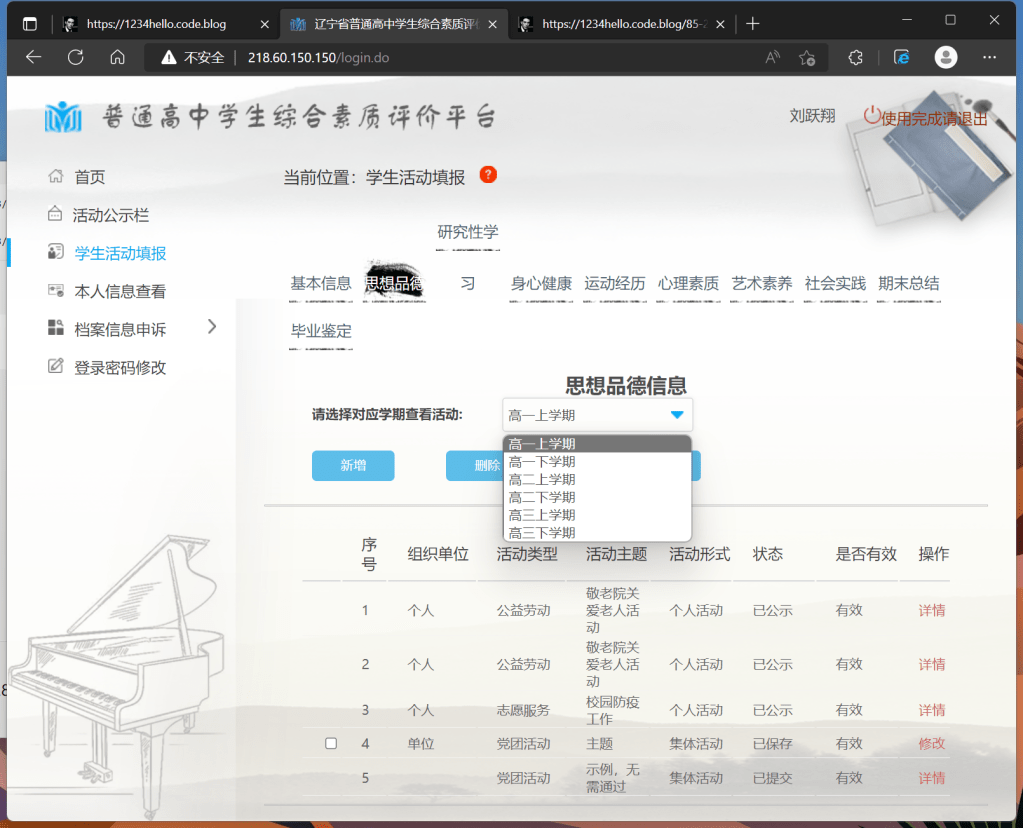The height and width of the screenshot is (828, 1023).
Task: Click the browser refresh icon
Action: 75,57
